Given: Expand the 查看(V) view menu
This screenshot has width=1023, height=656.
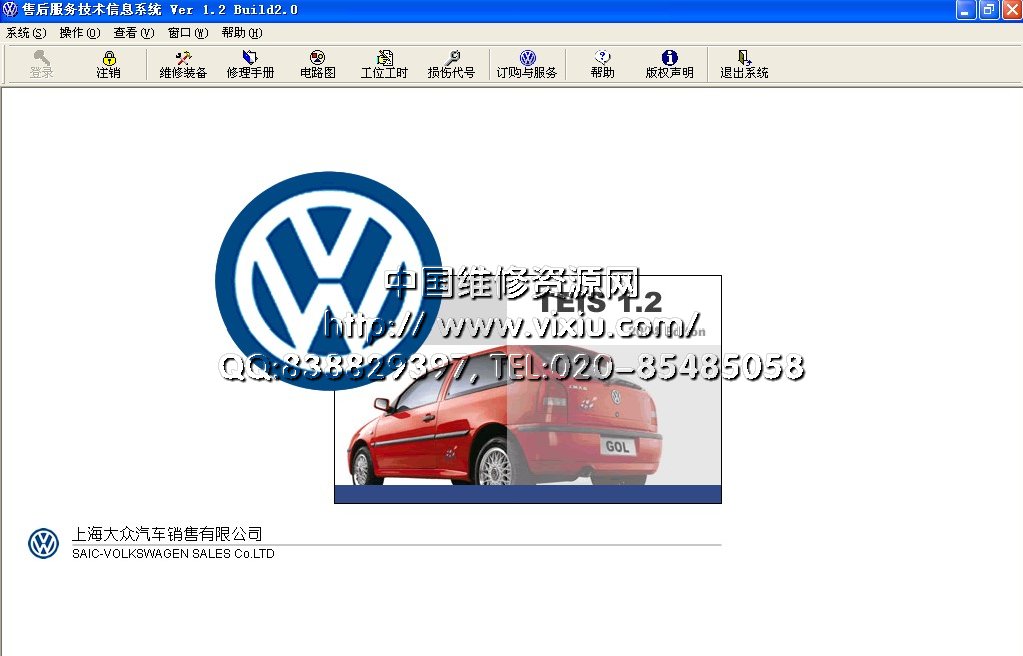Looking at the screenshot, I should [x=134, y=33].
